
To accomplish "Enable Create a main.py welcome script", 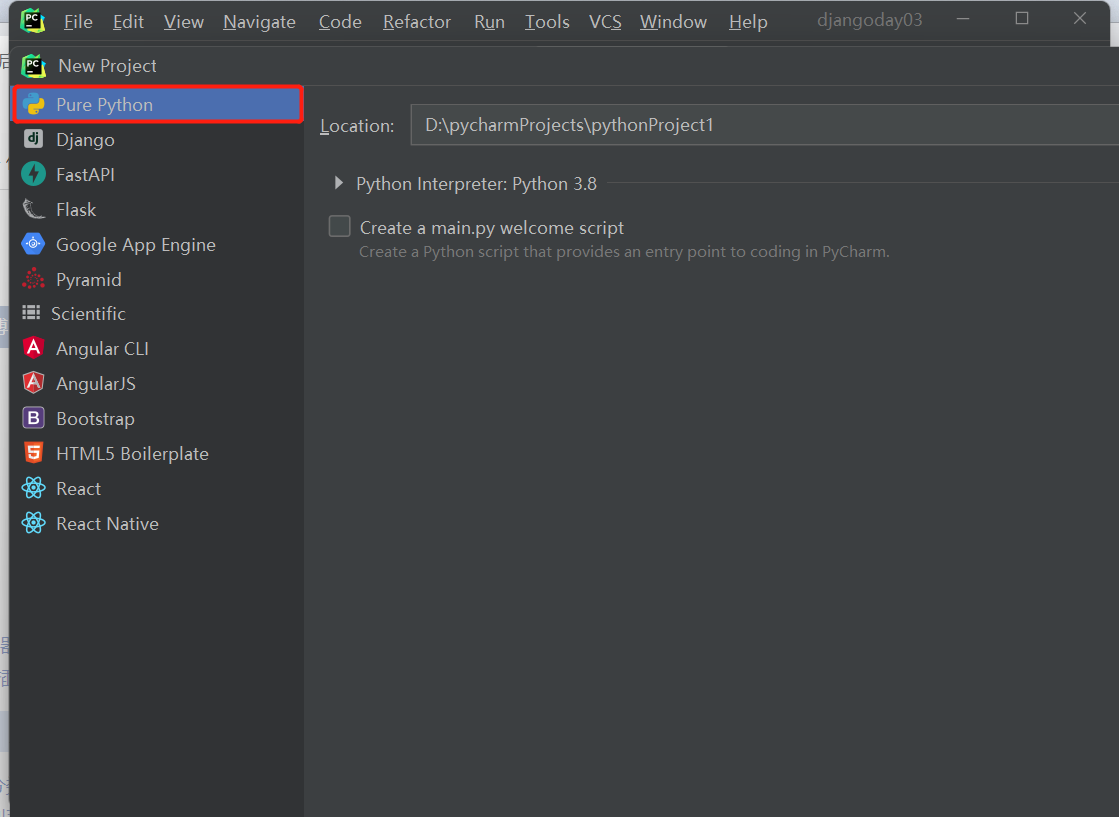I will tap(340, 226).
